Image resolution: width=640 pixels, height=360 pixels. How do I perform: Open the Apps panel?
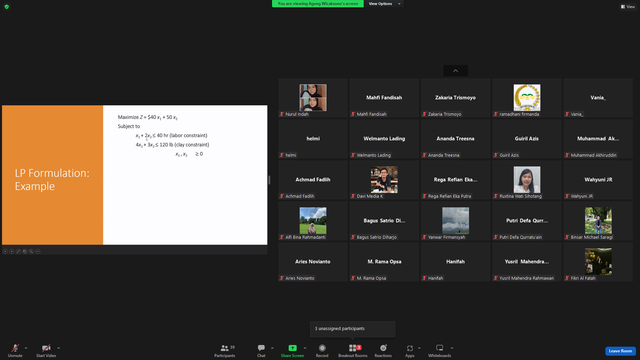tap(410, 350)
